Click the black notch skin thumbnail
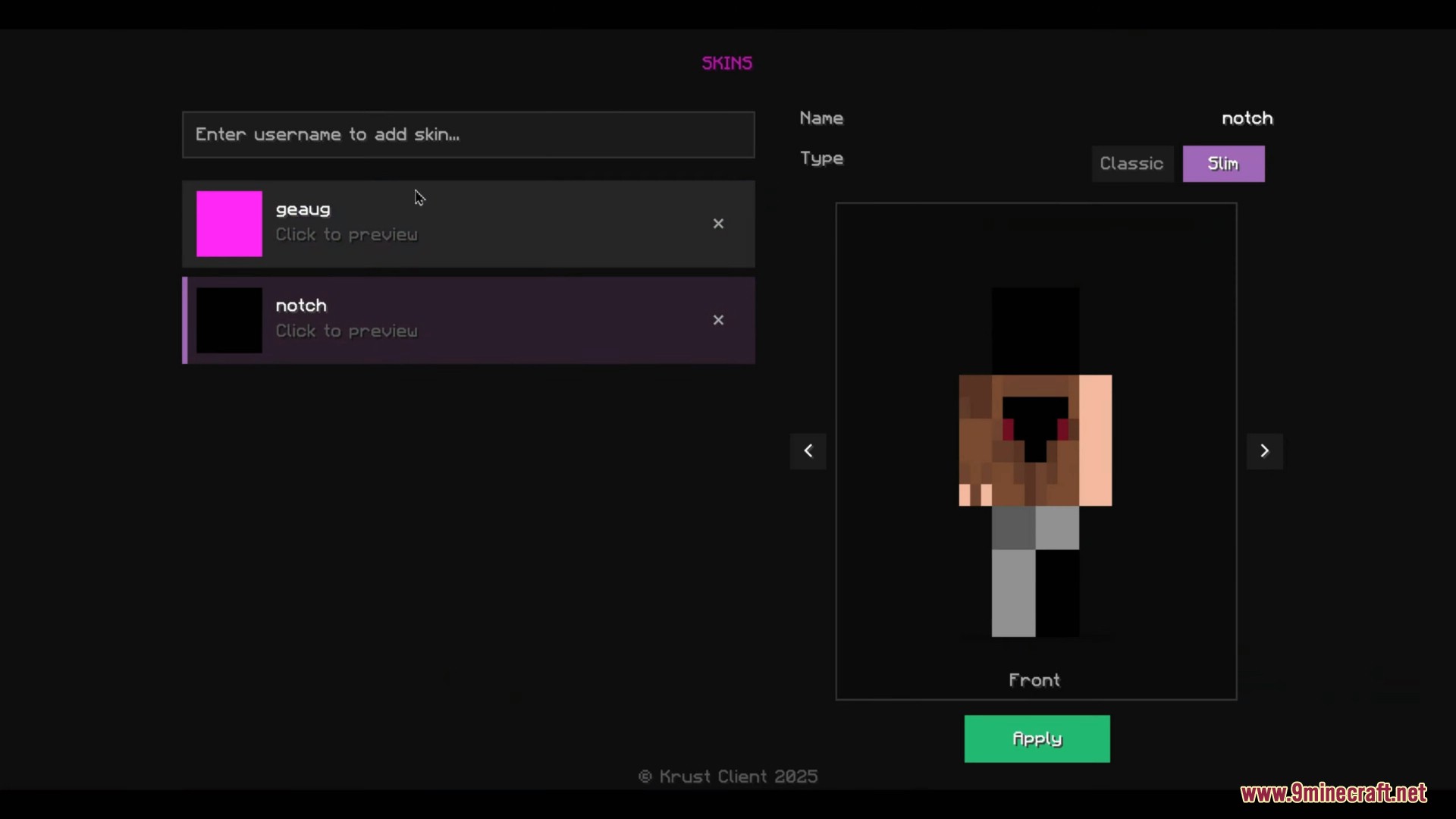The image size is (1456, 819). [229, 320]
